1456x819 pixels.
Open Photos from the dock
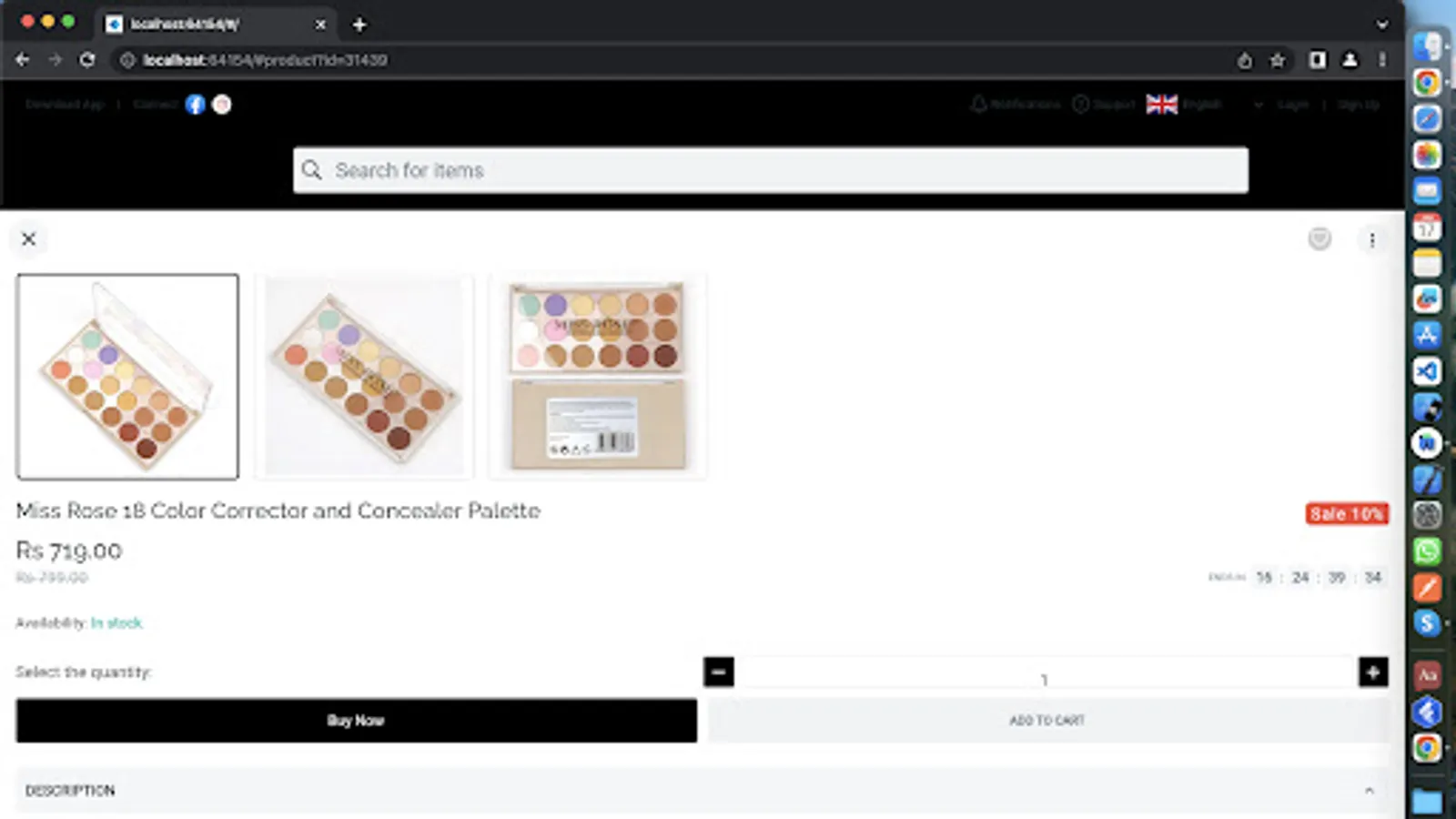(1427, 155)
